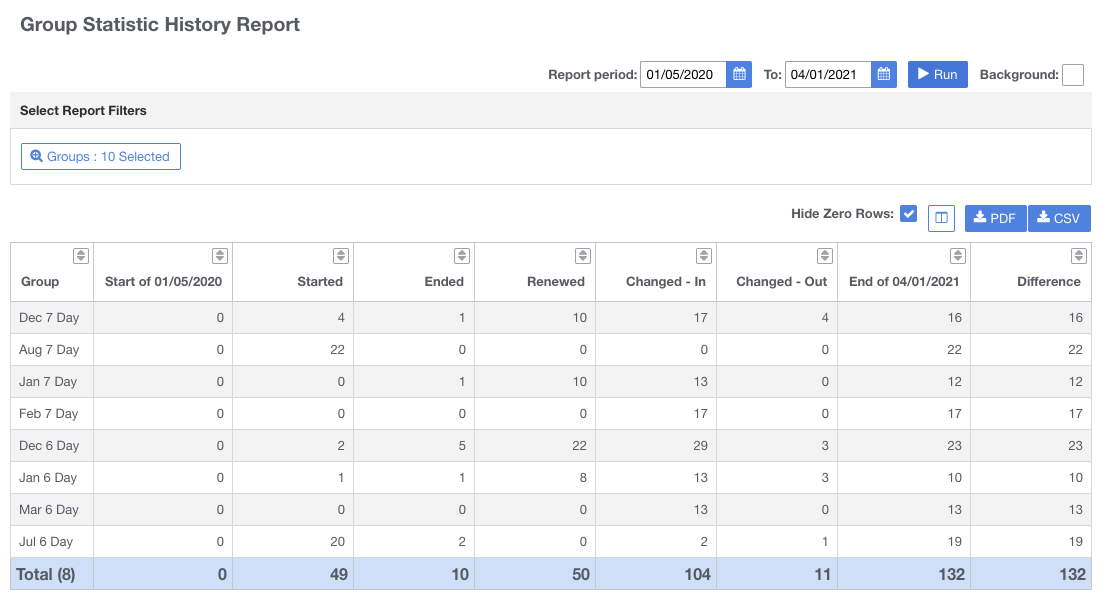Image resolution: width=1106 pixels, height=608 pixels.
Task: Select the Jan 6 Day row label
Action: (x=48, y=478)
